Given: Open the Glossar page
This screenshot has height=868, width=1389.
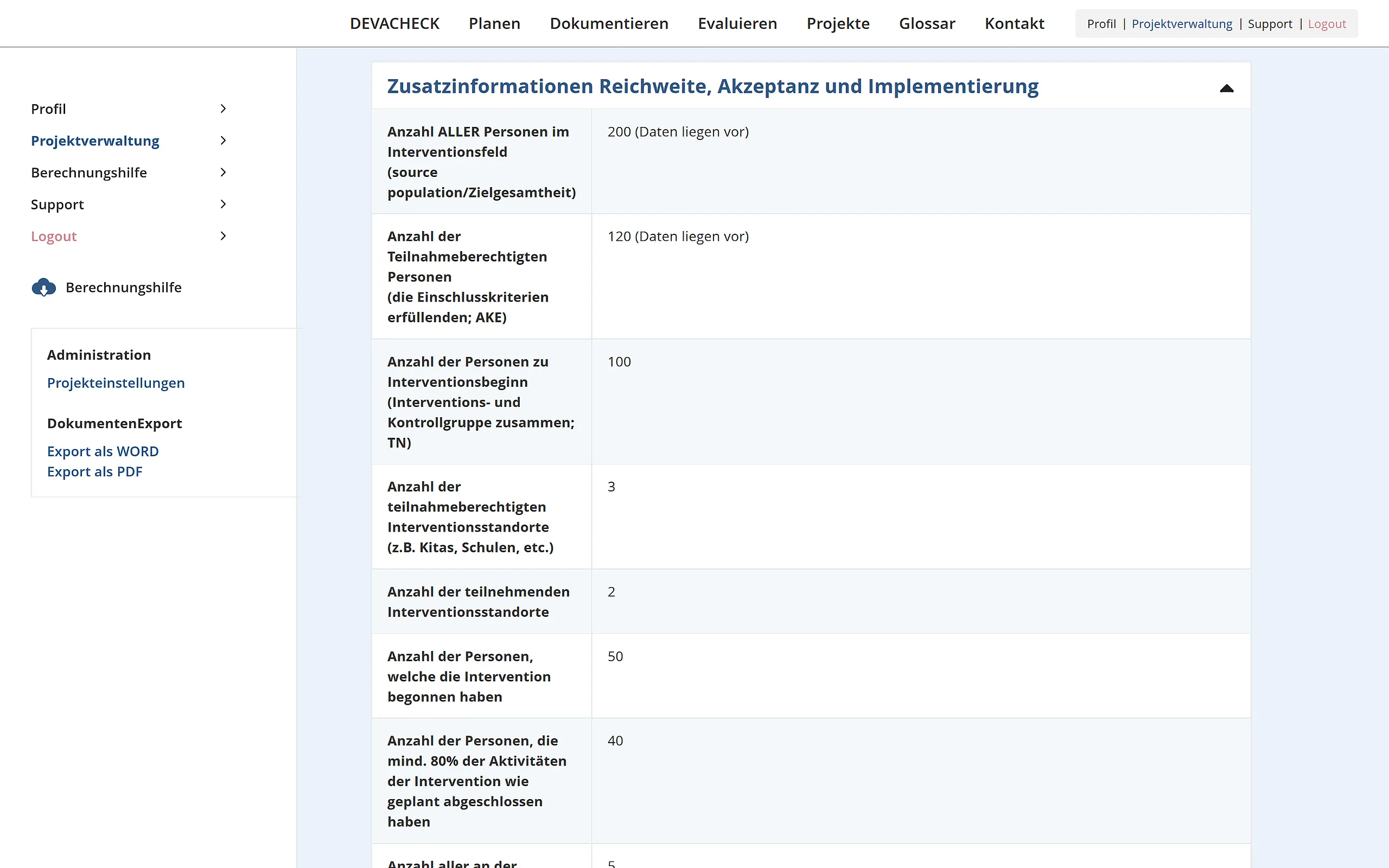Looking at the screenshot, I should coord(926,23).
